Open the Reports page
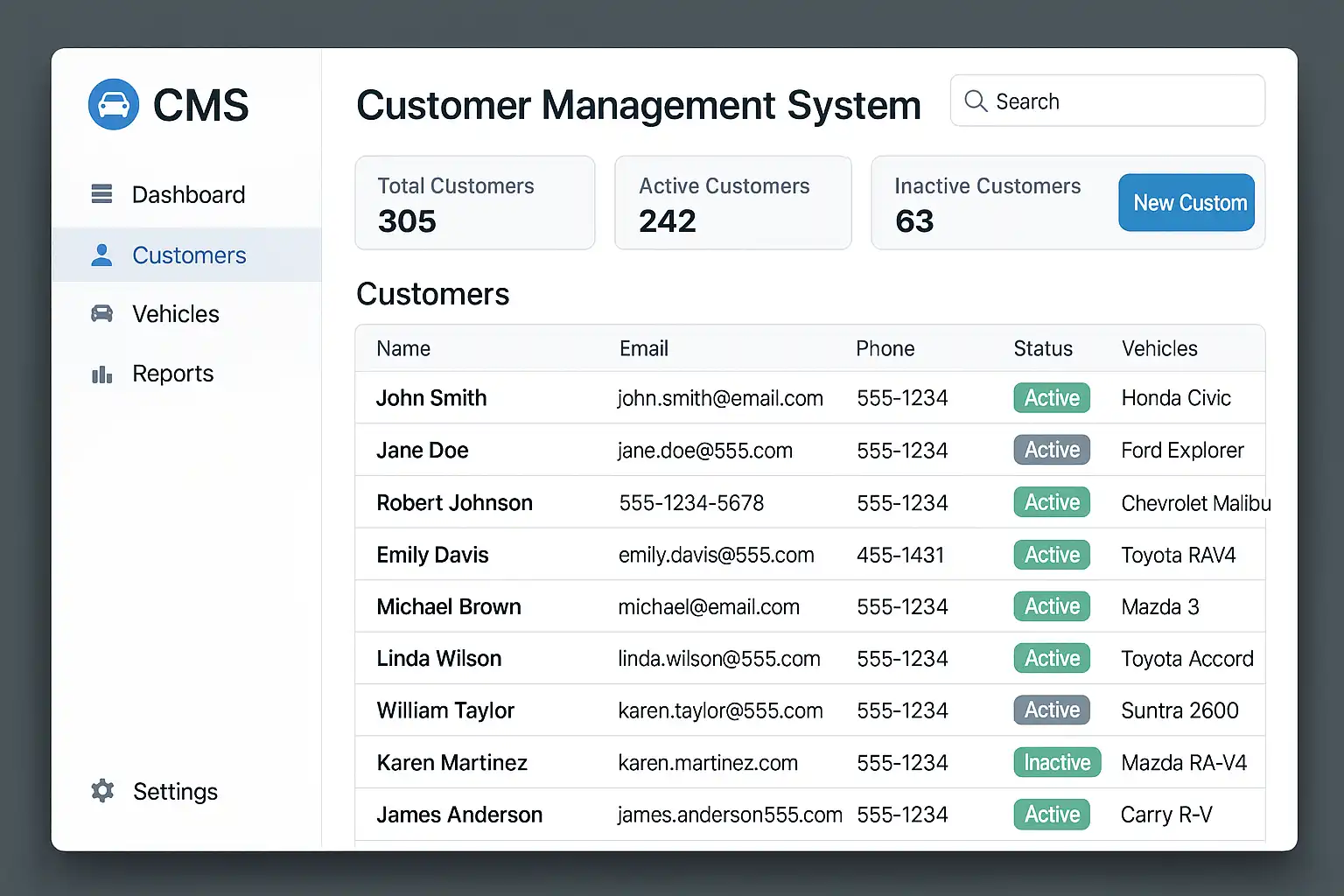The width and height of the screenshot is (1344, 896). pyautogui.click(x=173, y=374)
